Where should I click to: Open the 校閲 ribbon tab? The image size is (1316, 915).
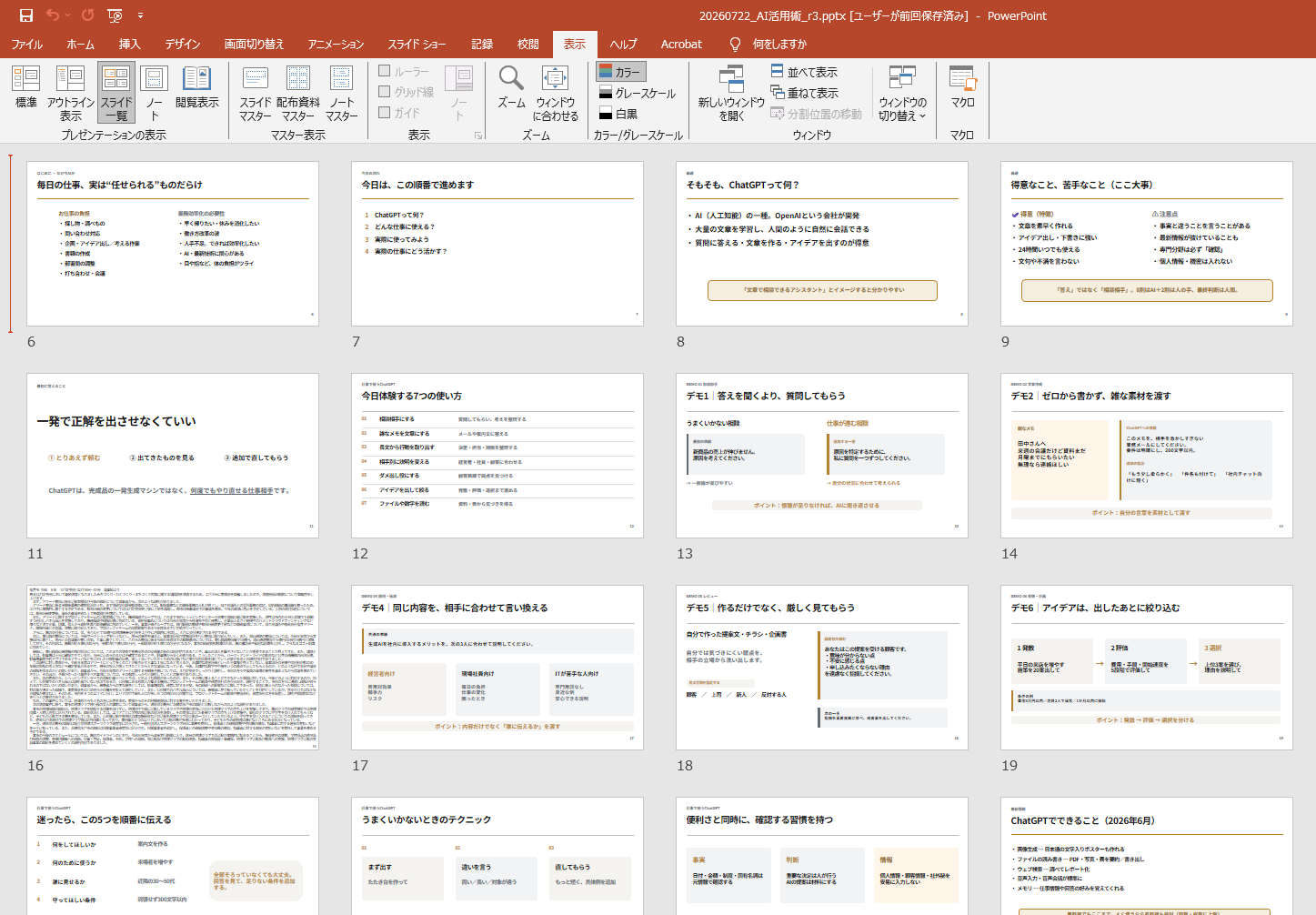527,44
